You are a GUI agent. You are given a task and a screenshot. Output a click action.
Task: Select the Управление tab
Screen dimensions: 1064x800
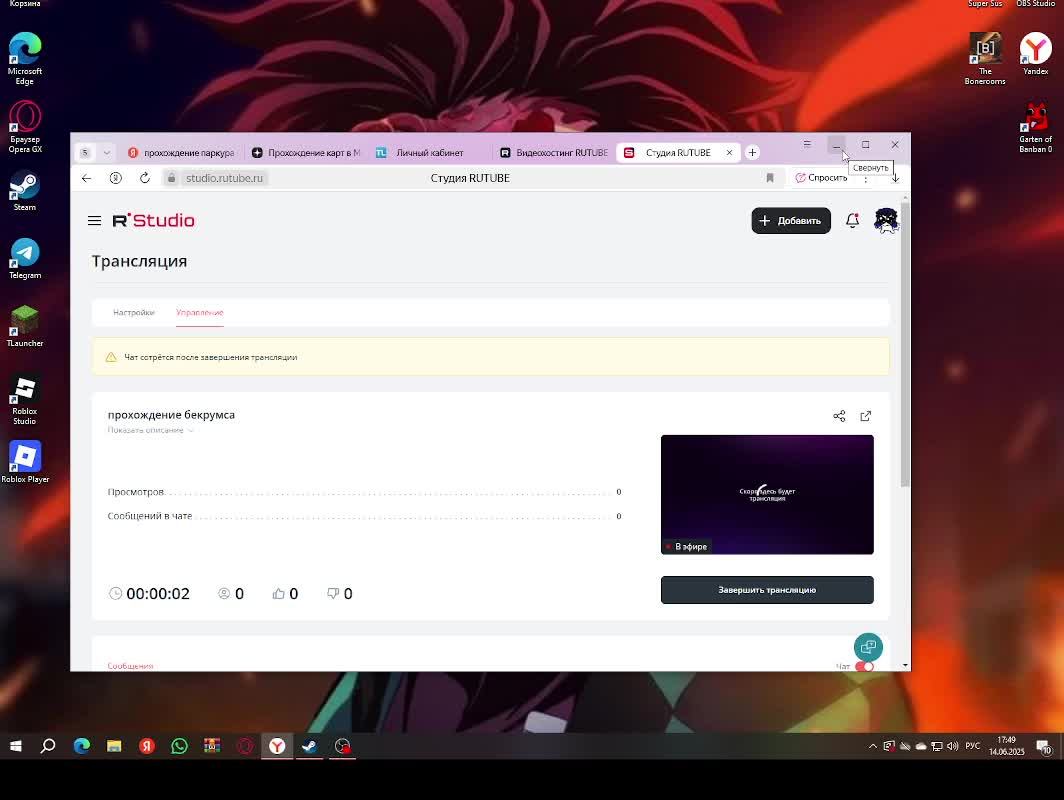tap(200, 313)
